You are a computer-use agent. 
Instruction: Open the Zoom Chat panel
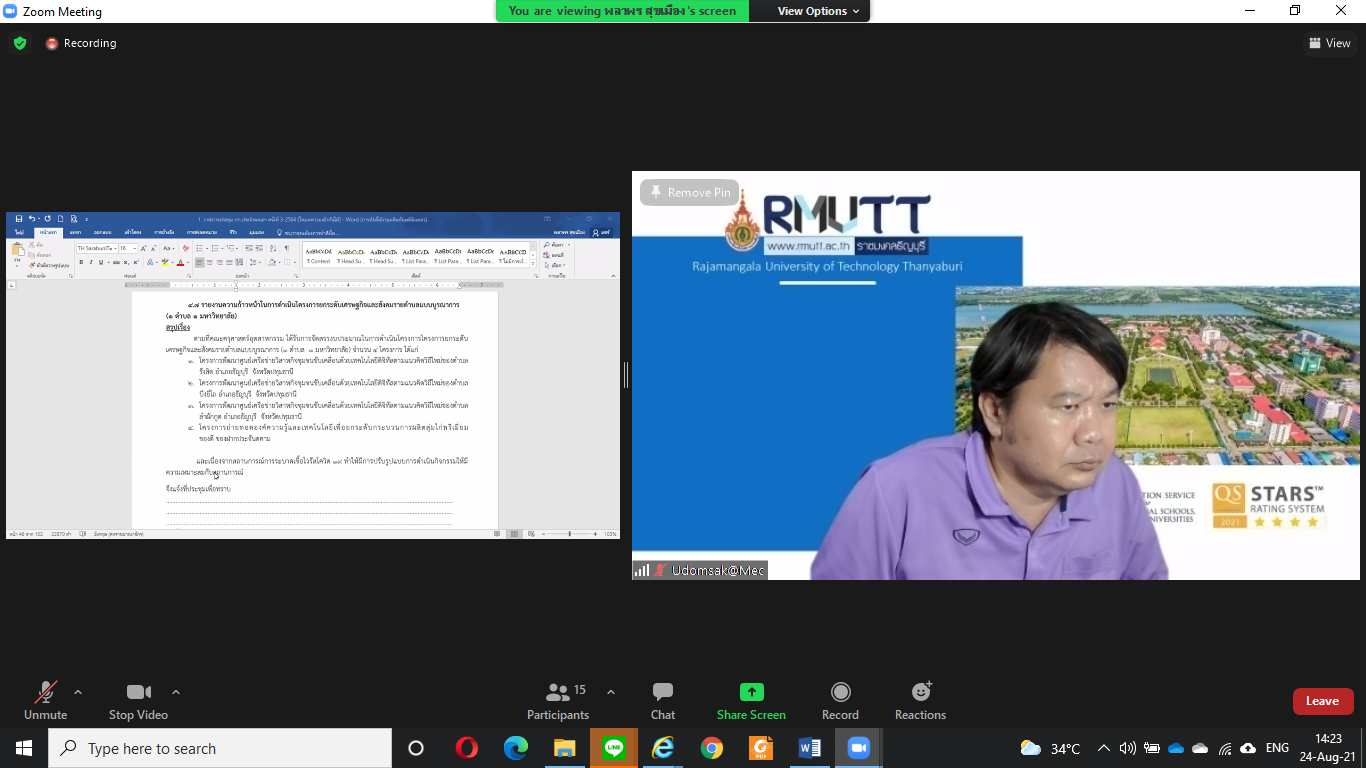(663, 700)
